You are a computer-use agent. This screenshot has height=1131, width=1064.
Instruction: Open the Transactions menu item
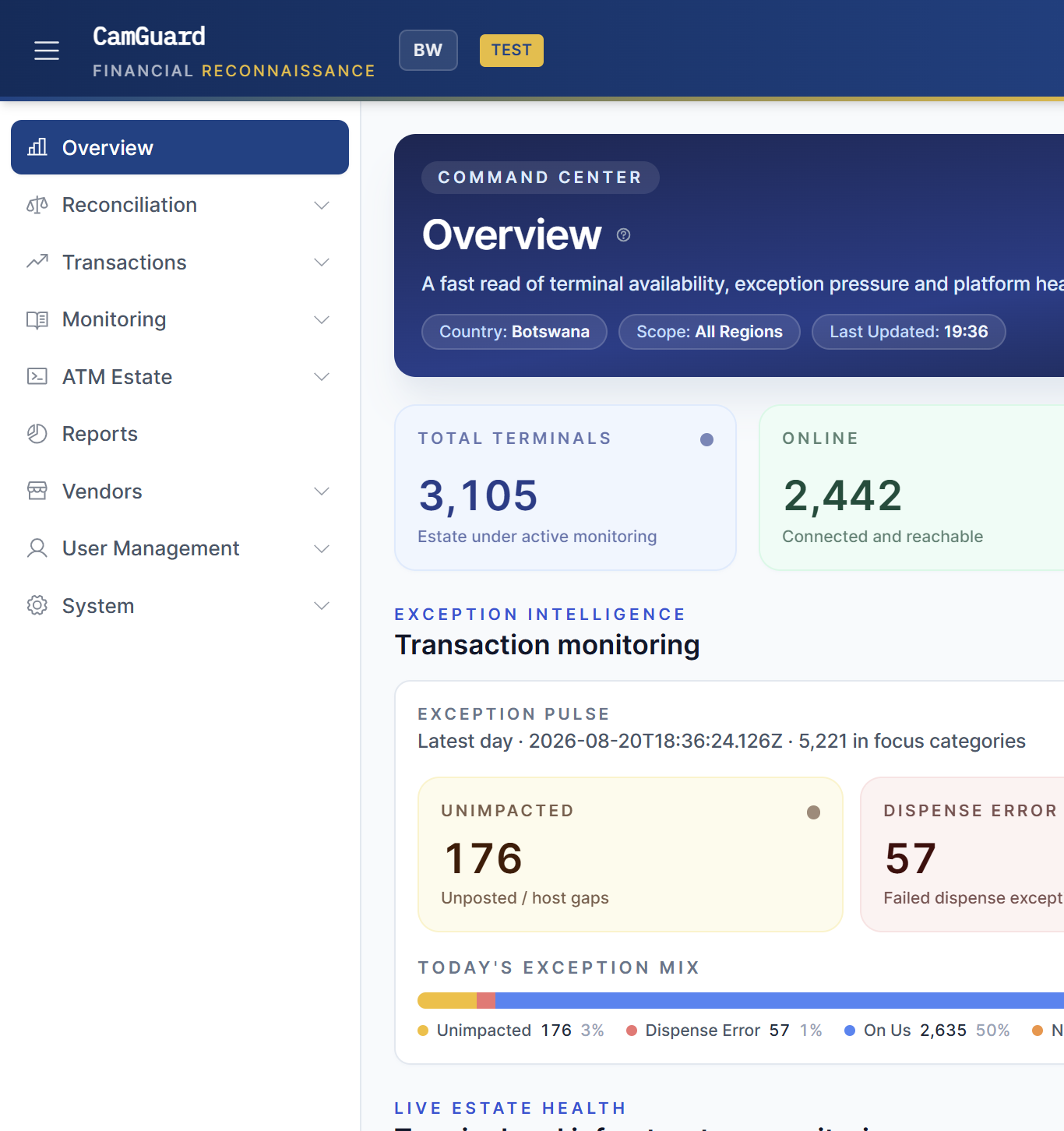[180, 262]
